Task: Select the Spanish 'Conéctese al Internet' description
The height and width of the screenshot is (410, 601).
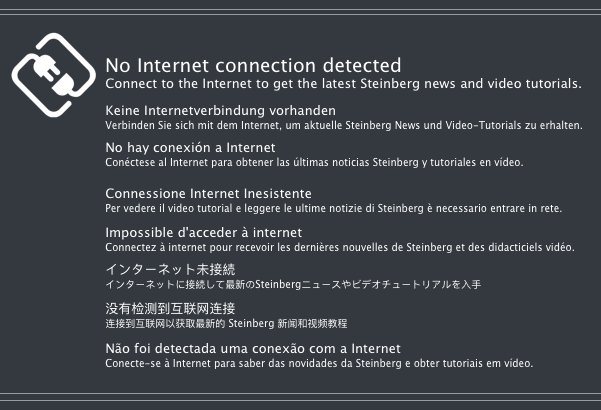Action: click(314, 162)
